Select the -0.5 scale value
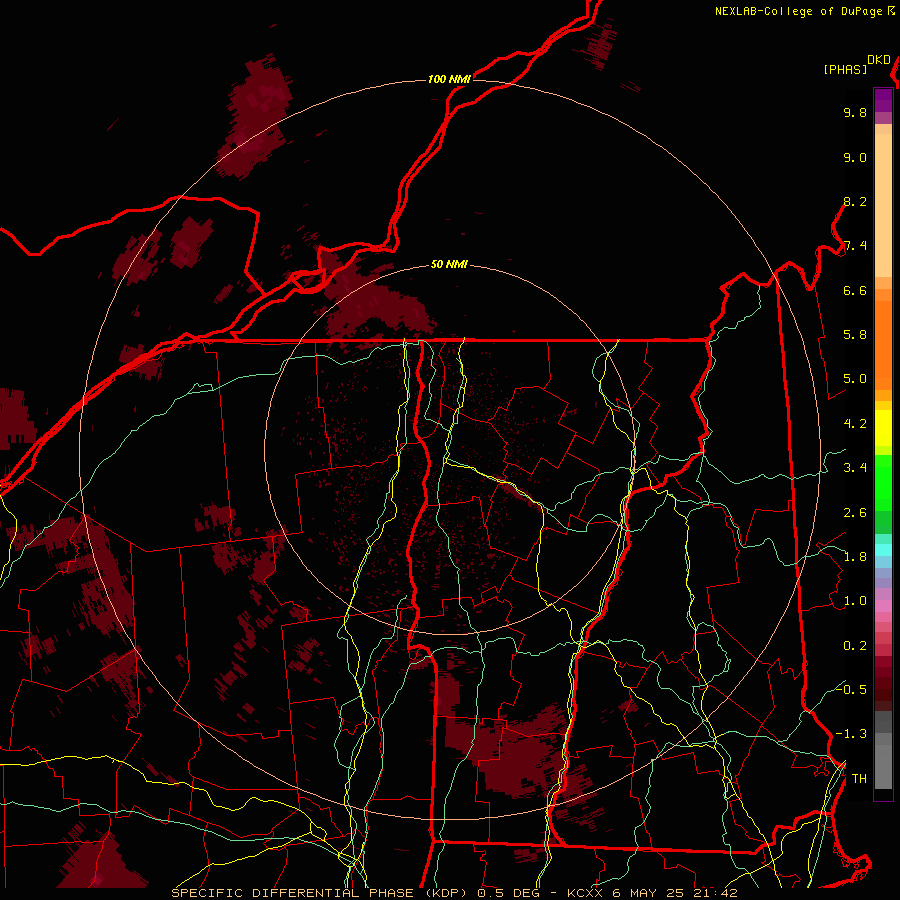900x900 pixels. coord(851,689)
